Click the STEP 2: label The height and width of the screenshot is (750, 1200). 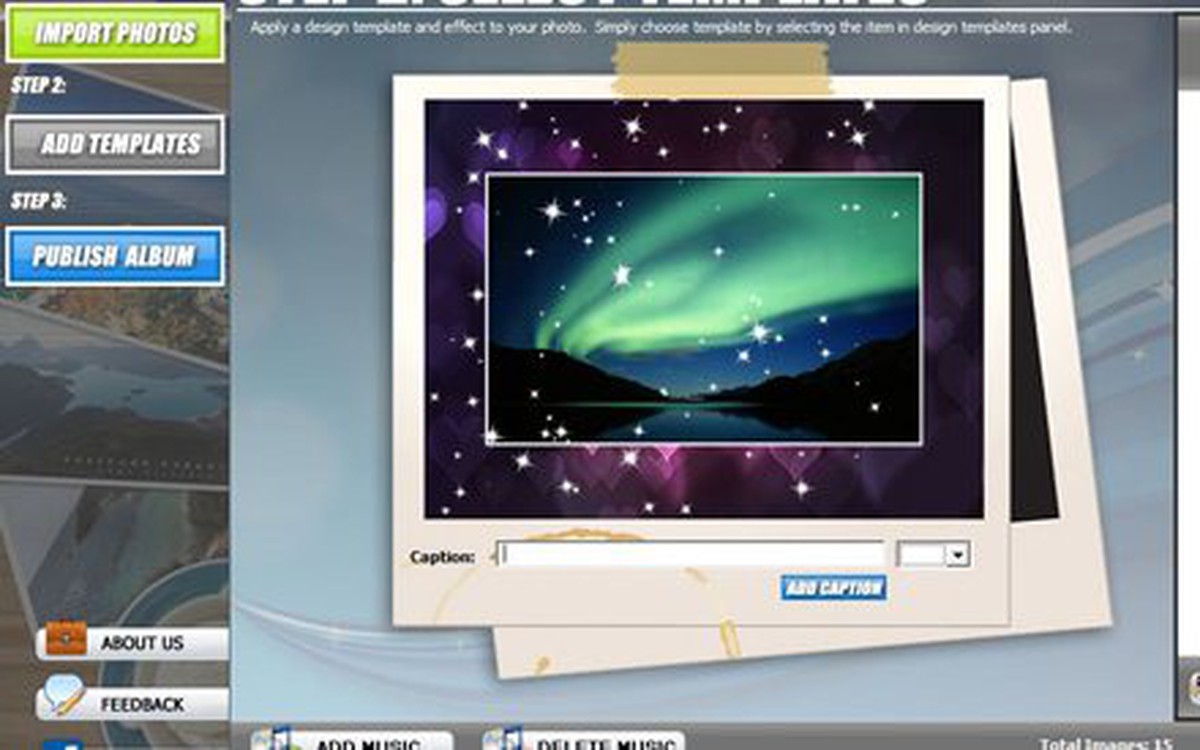(38, 86)
